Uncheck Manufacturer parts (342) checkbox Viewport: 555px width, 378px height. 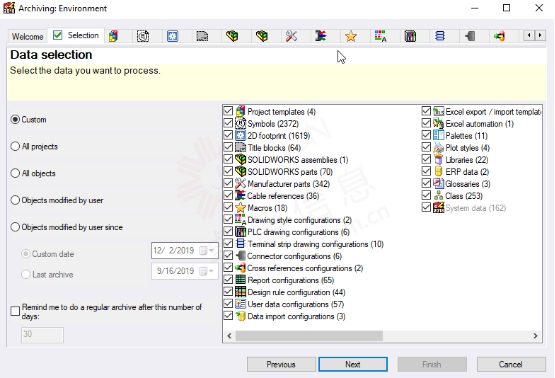click(x=228, y=183)
